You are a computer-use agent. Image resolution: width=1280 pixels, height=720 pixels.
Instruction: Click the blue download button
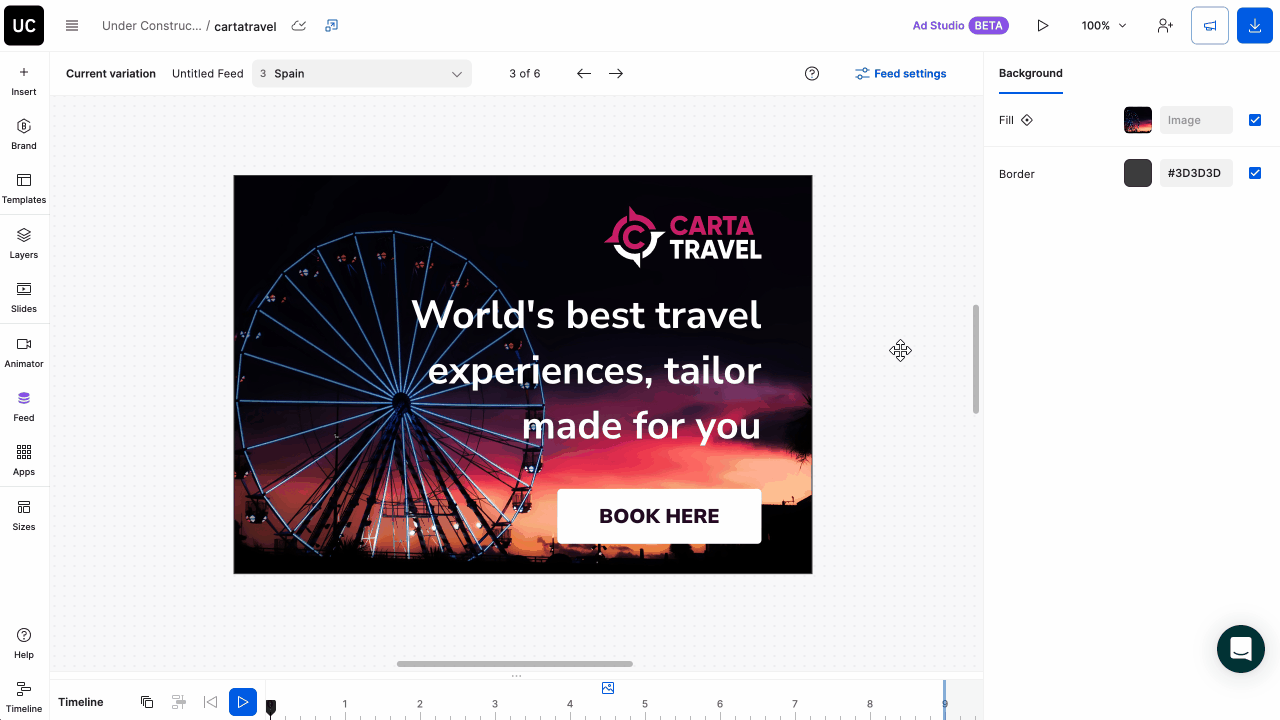tap(1255, 26)
